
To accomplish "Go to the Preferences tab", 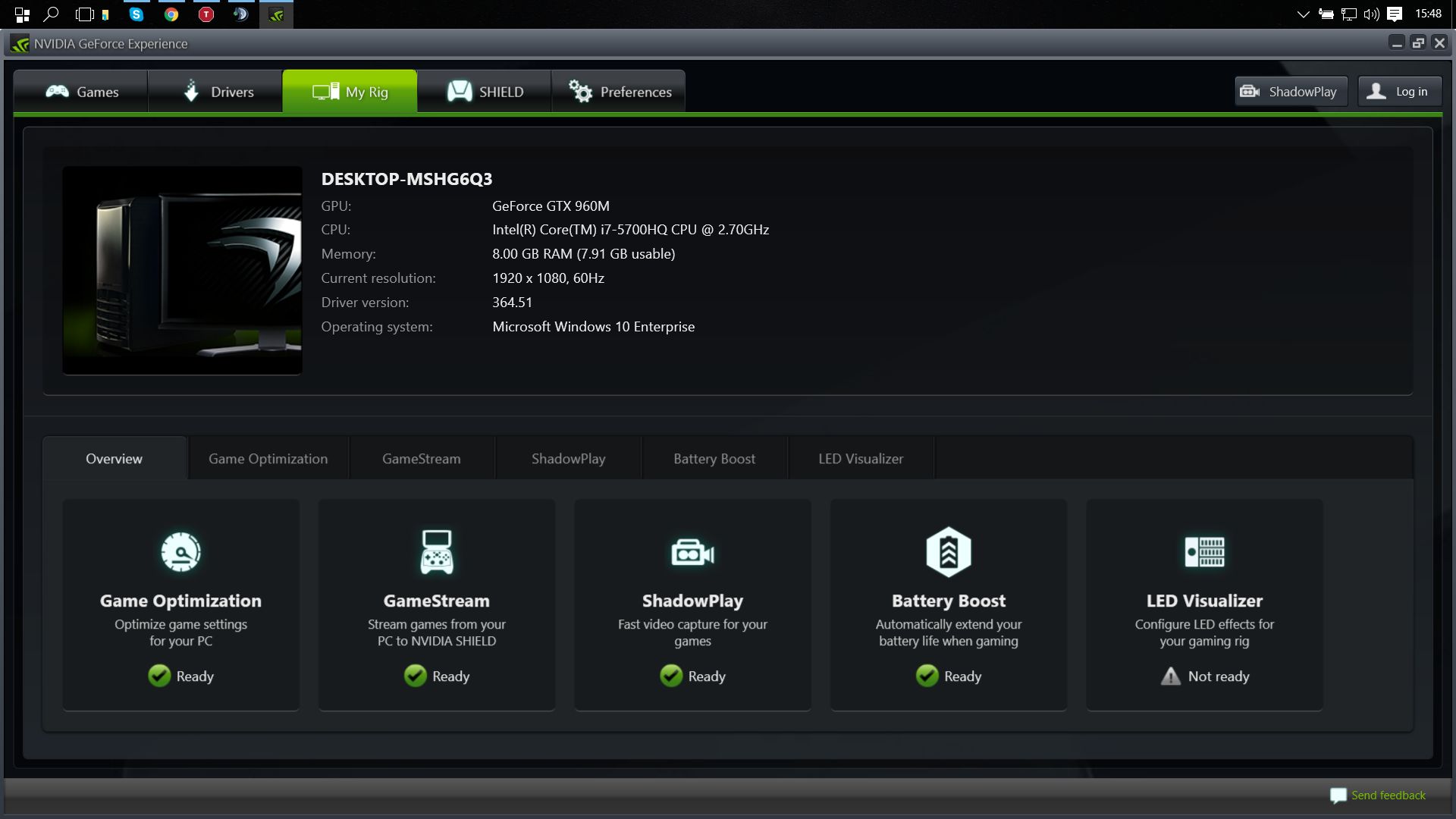I will (619, 92).
